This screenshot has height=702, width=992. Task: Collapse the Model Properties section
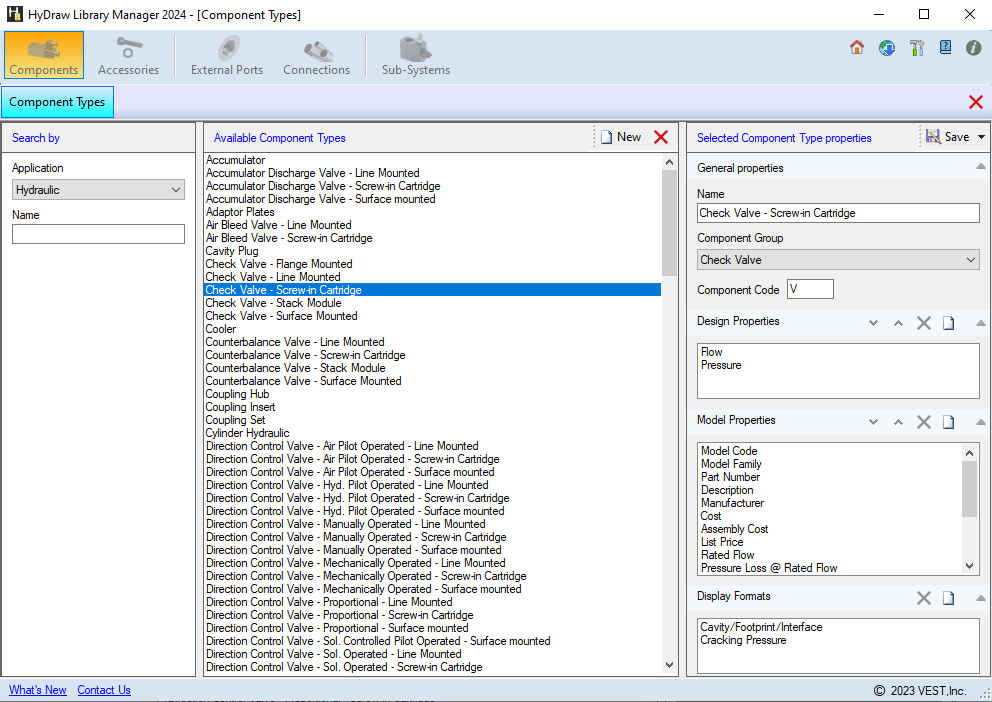[x=981, y=422]
